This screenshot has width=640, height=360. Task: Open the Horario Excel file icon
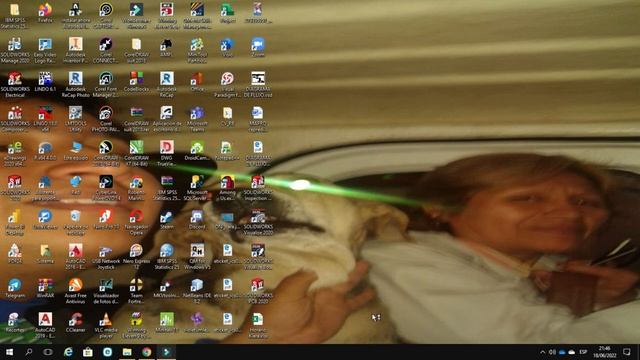point(258,325)
